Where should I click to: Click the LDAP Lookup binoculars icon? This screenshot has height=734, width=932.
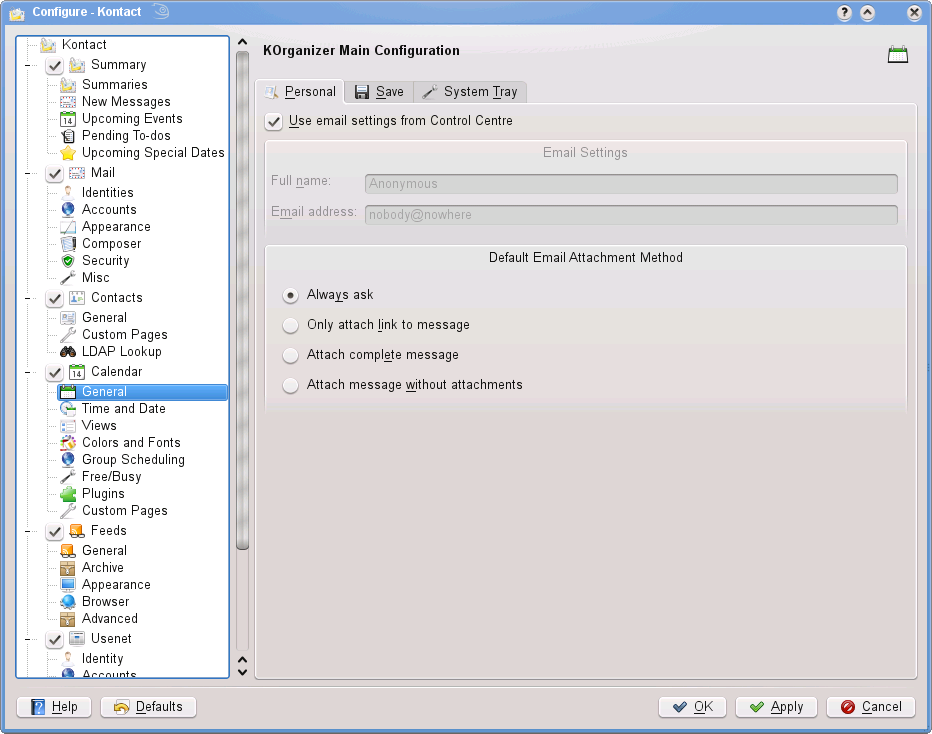68,351
